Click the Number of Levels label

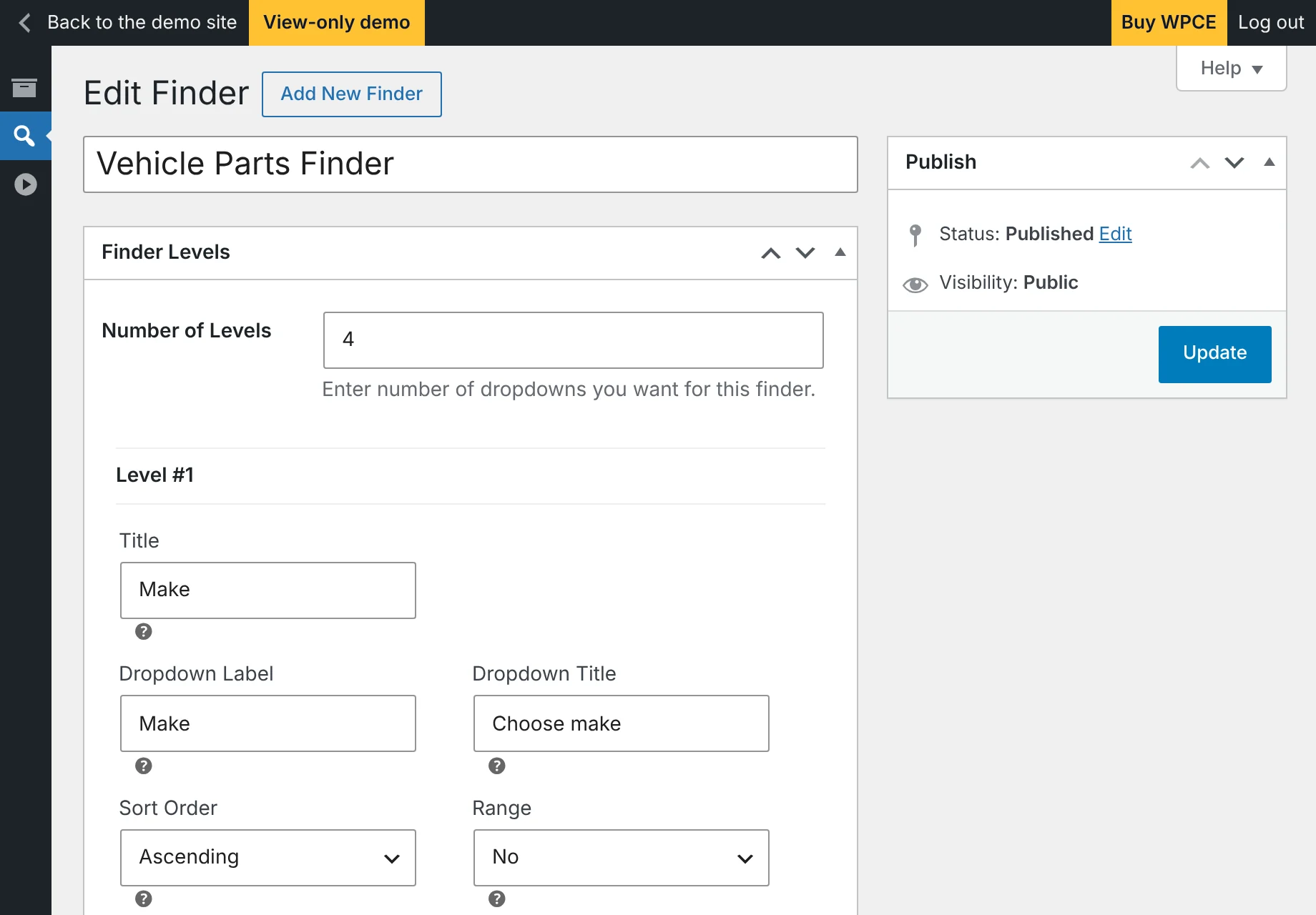(x=187, y=330)
